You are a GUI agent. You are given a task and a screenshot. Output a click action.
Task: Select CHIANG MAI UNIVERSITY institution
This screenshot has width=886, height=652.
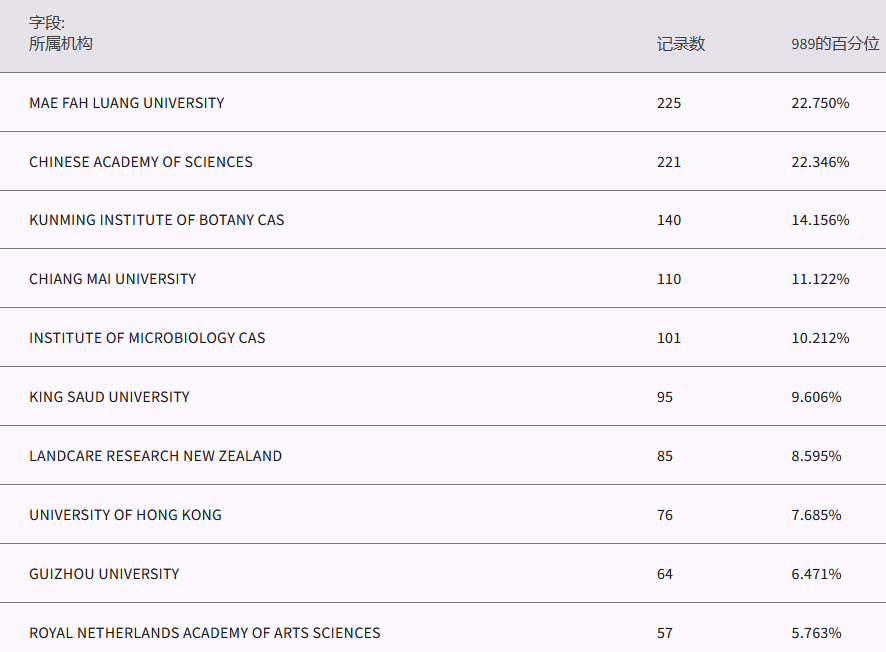(x=113, y=279)
